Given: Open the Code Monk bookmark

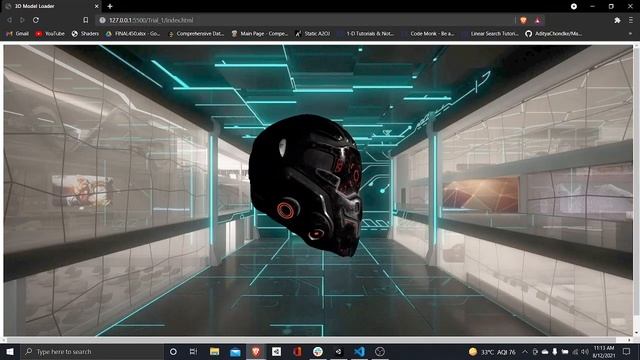Looking at the screenshot, I should (428, 33).
